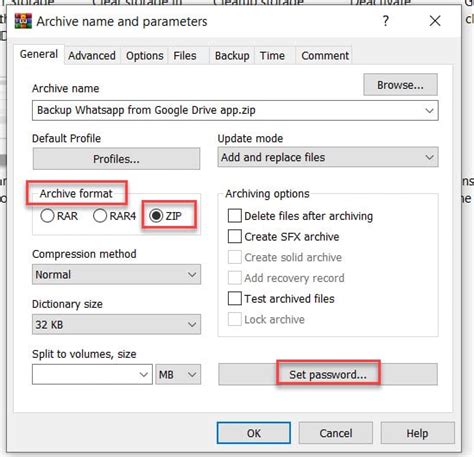Go to the Comment tab
This screenshot has width=474, height=457.
pyautogui.click(x=325, y=56)
